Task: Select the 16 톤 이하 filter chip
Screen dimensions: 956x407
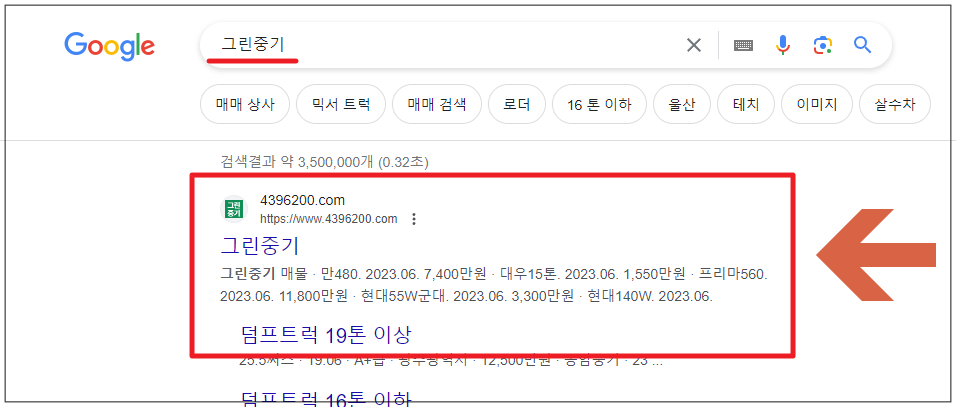Action: (x=599, y=104)
